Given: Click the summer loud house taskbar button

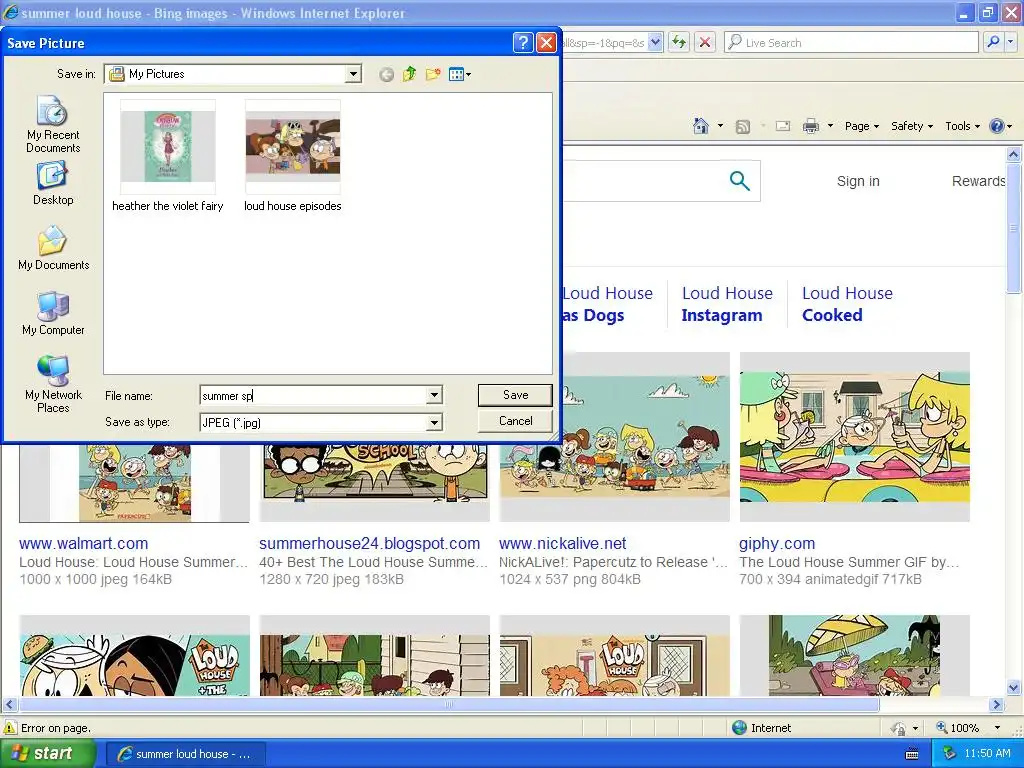Looking at the screenshot, I should pos(185,754).
